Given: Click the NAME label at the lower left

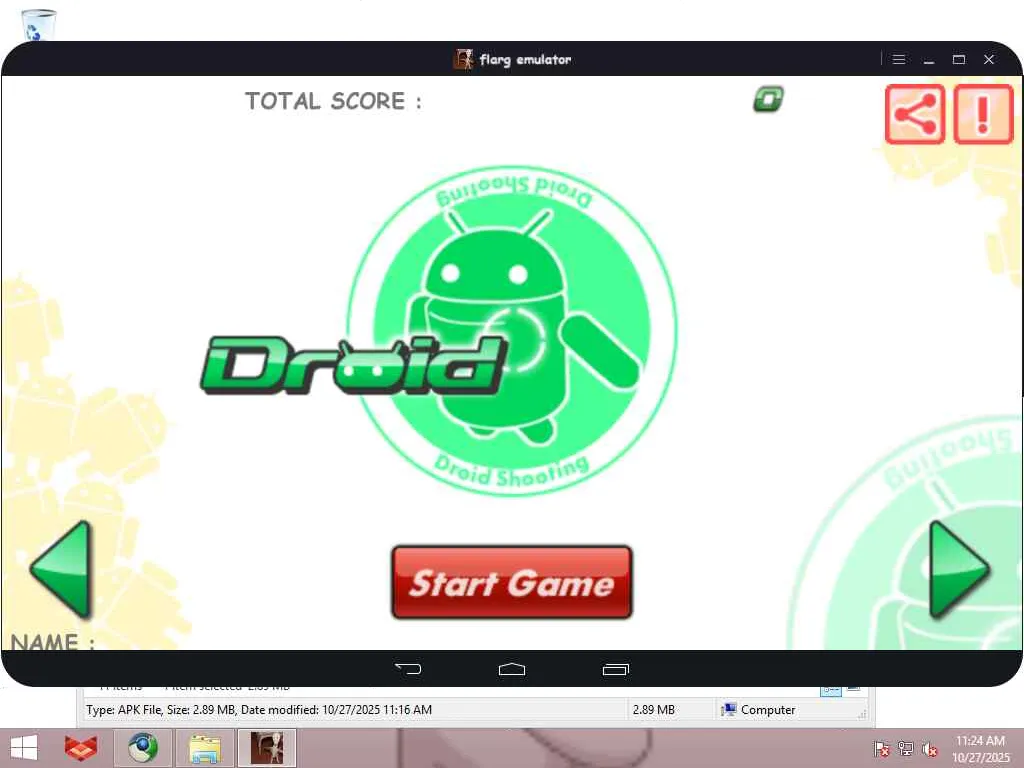Looking at the screenshot, I should coord(53,642).
